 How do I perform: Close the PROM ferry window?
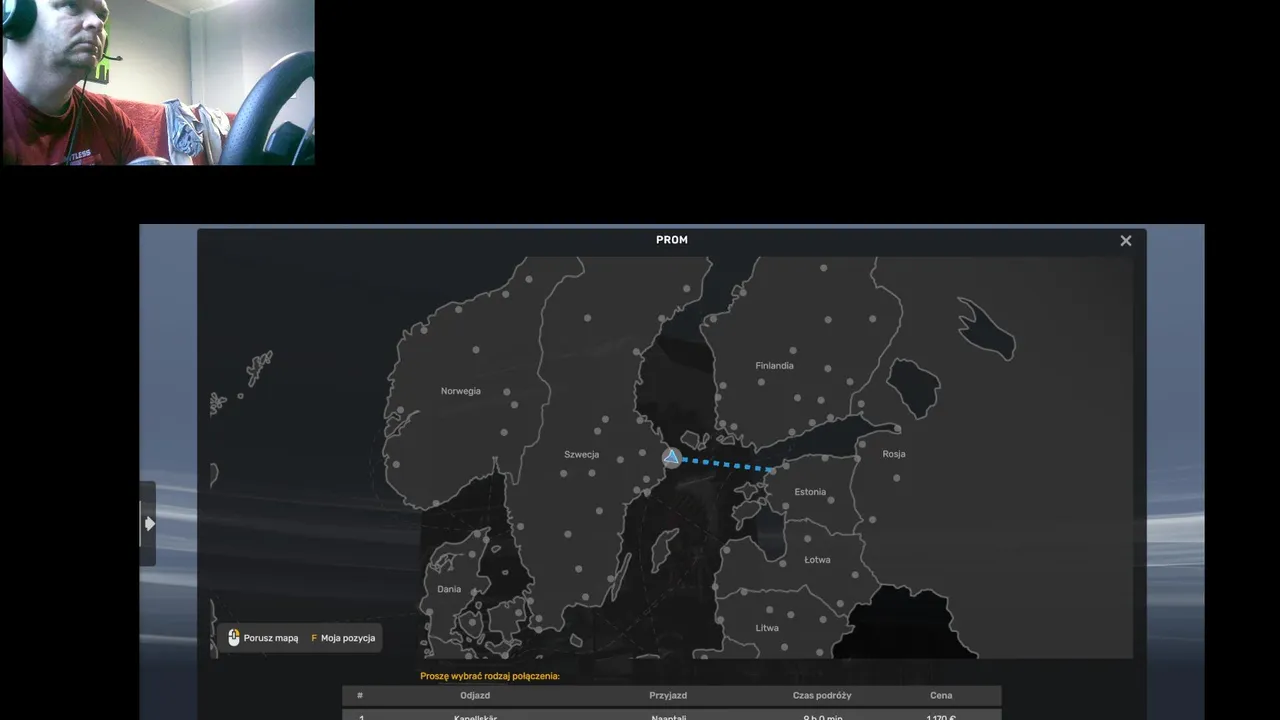[1126, 241]
